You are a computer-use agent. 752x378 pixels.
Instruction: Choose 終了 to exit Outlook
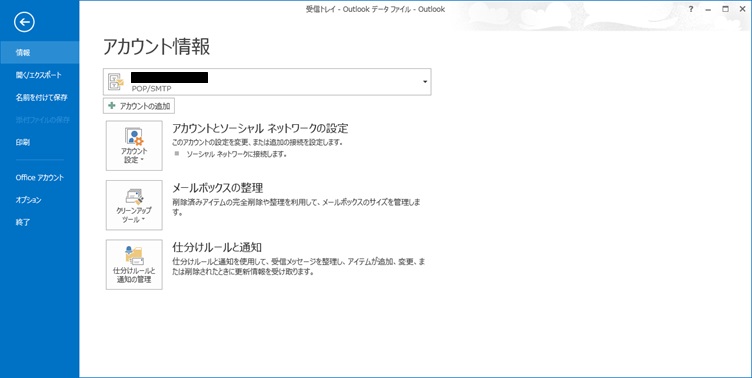tap(39, 223)
